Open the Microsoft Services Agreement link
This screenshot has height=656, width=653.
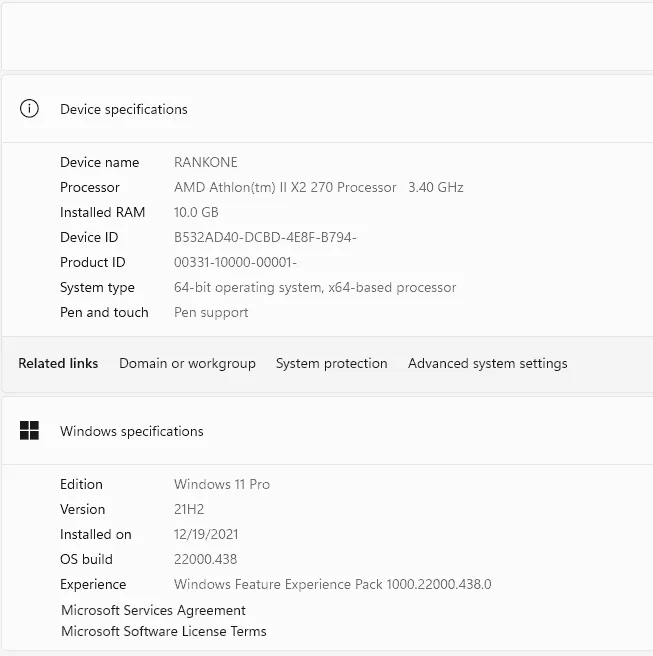coord(153,610)
